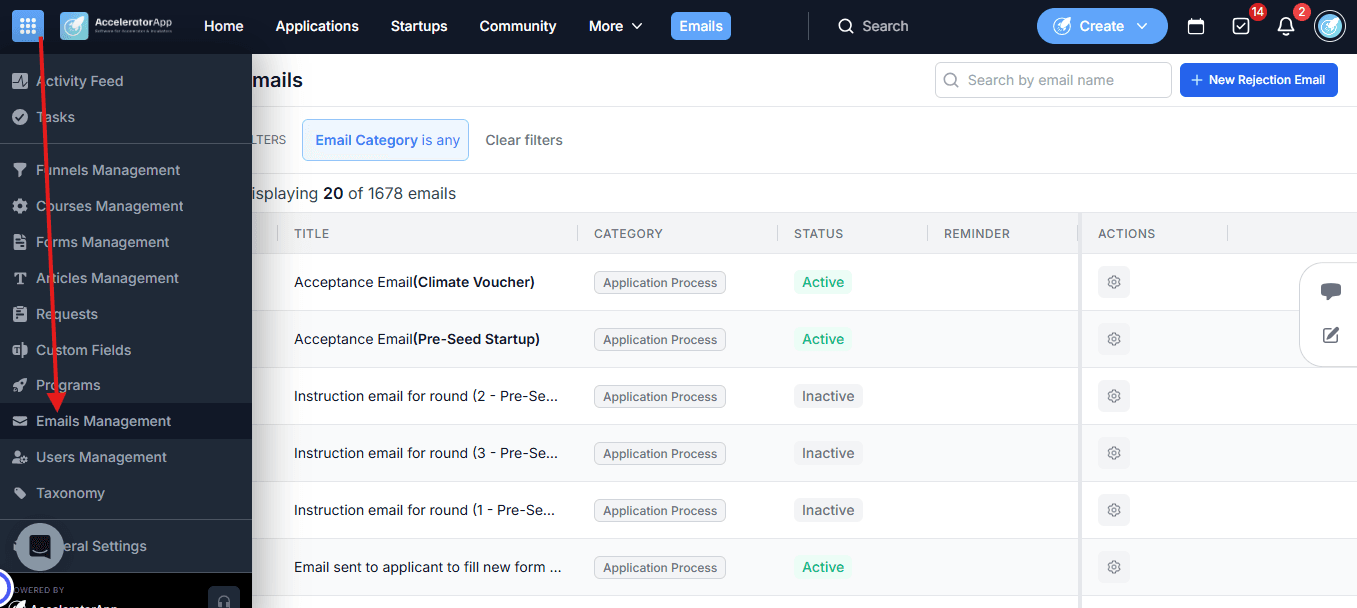This screenshot has height=608, width=1357.
Task: Open notifications bell icon
Action: pyautogui.click(x=1286, y=27)
